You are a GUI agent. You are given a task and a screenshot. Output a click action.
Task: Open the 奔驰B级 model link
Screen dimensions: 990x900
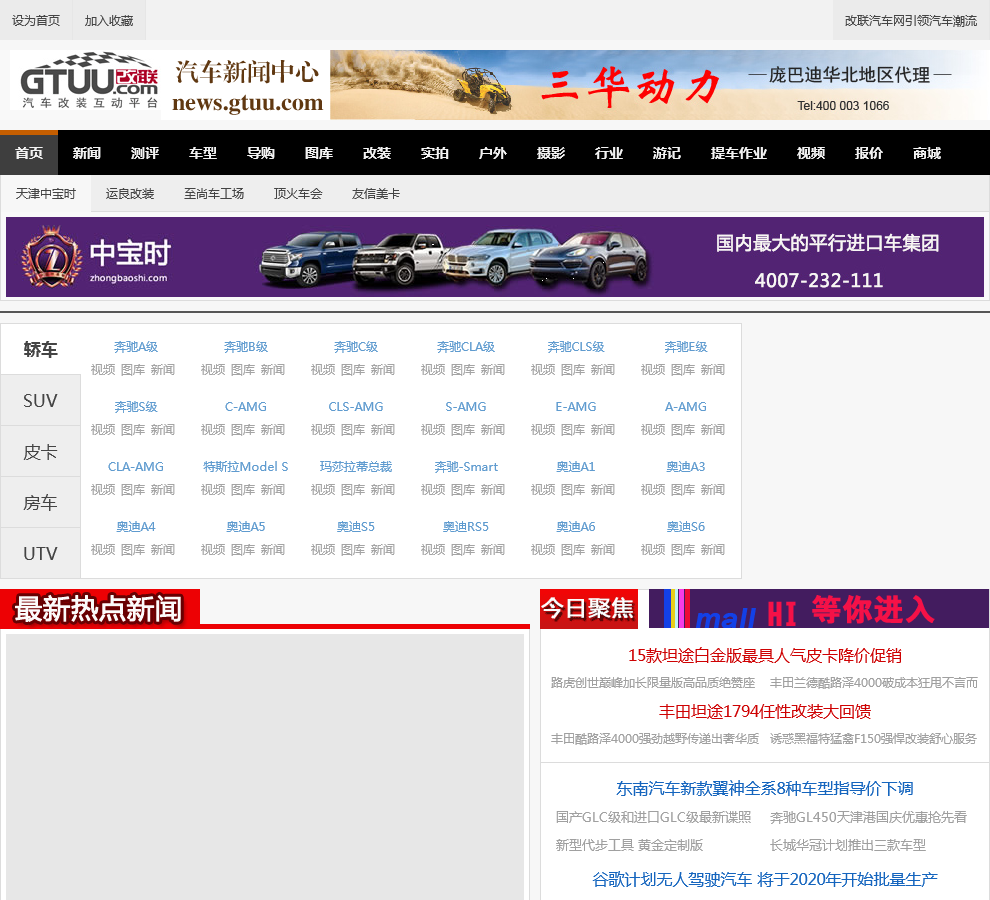[x=246, y=347]
